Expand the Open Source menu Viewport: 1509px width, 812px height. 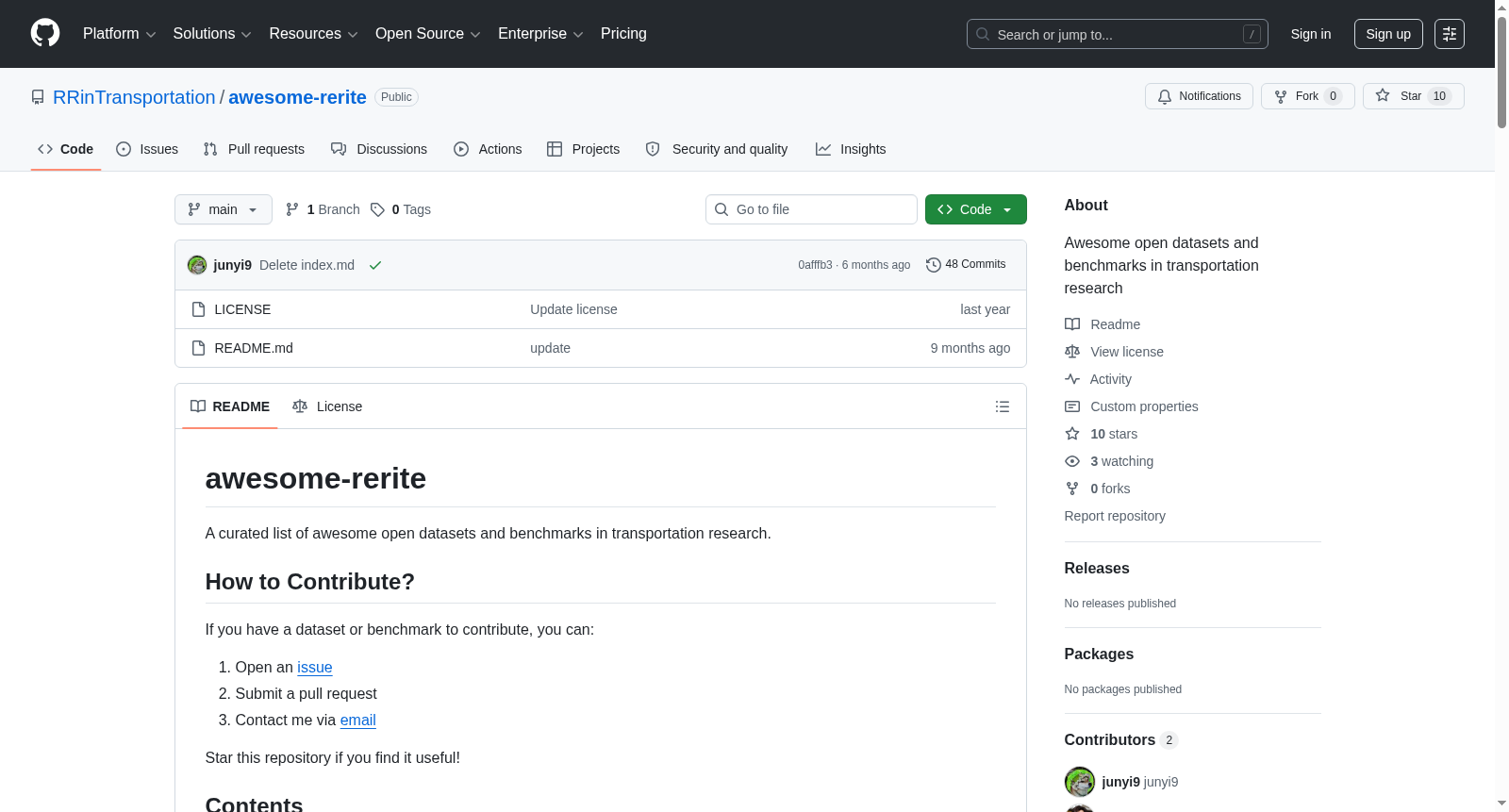(428, 34)
